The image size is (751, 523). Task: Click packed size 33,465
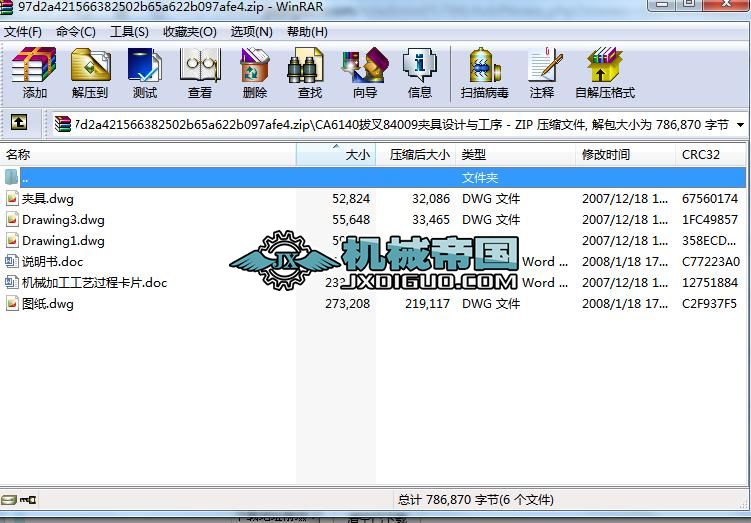click(431, 219)
